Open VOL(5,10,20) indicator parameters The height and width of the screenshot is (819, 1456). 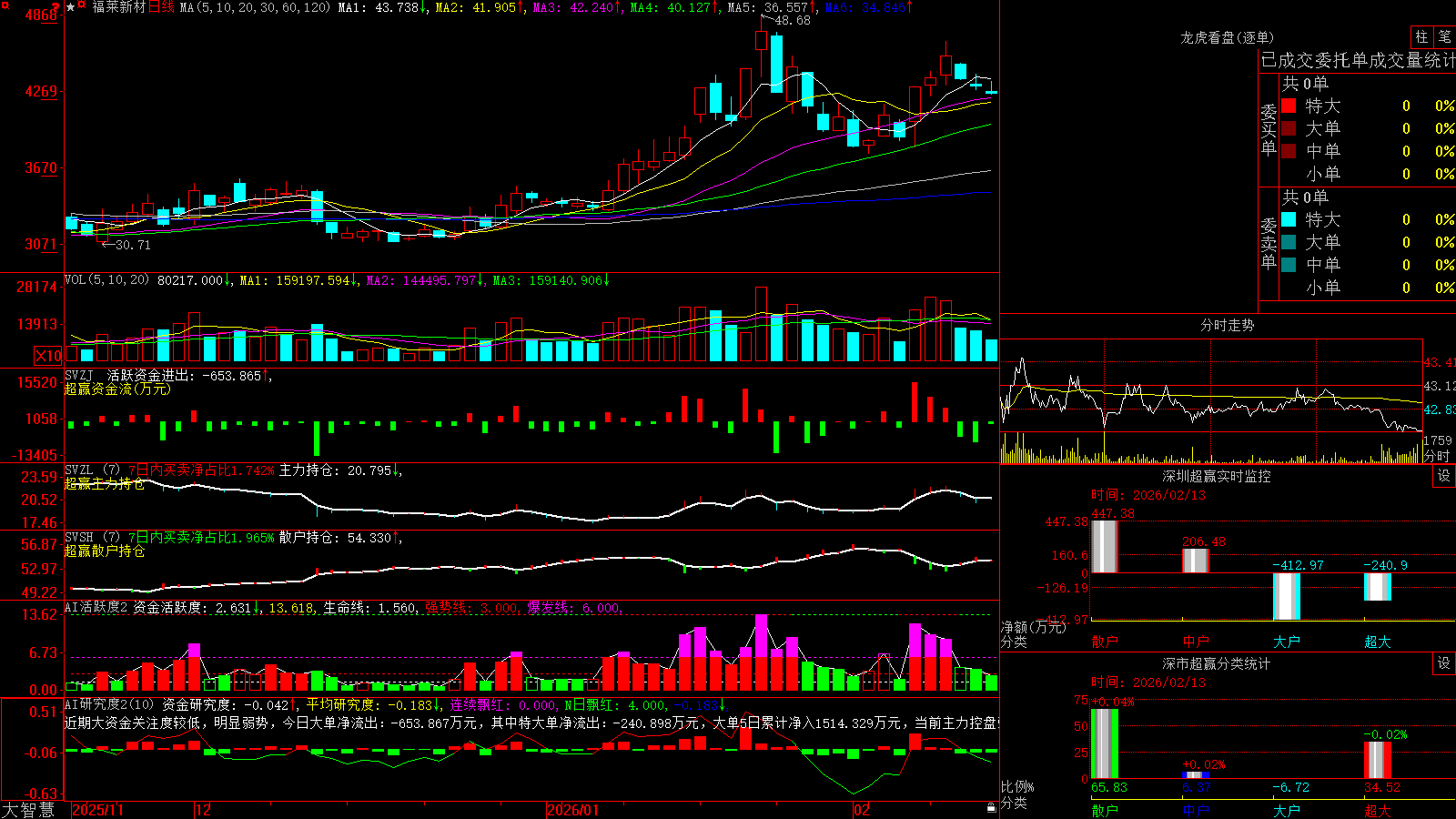106,280
